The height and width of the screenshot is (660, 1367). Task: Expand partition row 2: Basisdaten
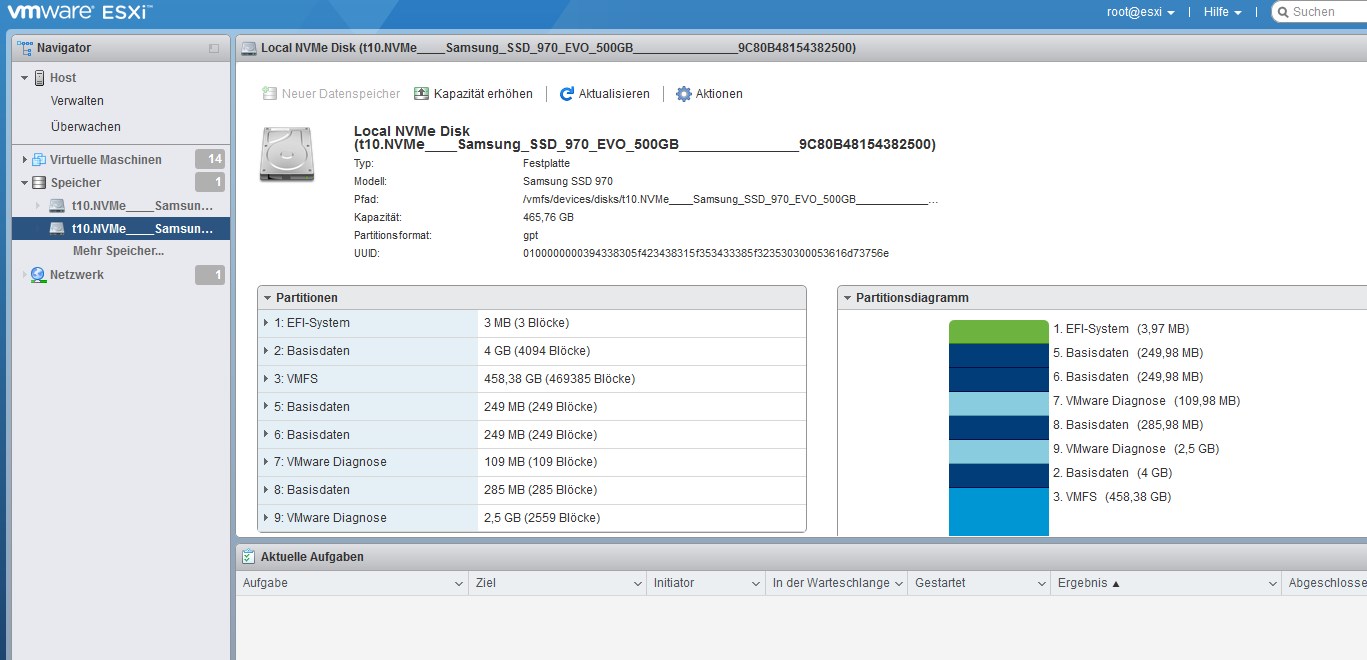(266, 351)
